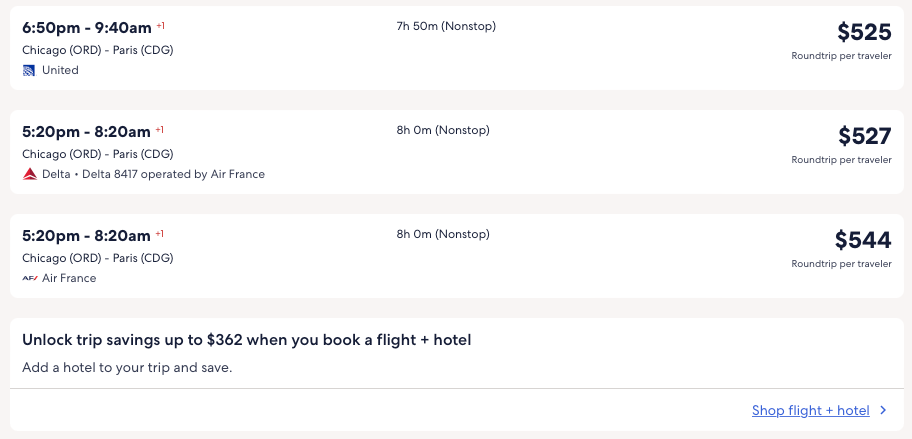Click the Air France 8h 0m (Nonstop) duration

[443, 234]
